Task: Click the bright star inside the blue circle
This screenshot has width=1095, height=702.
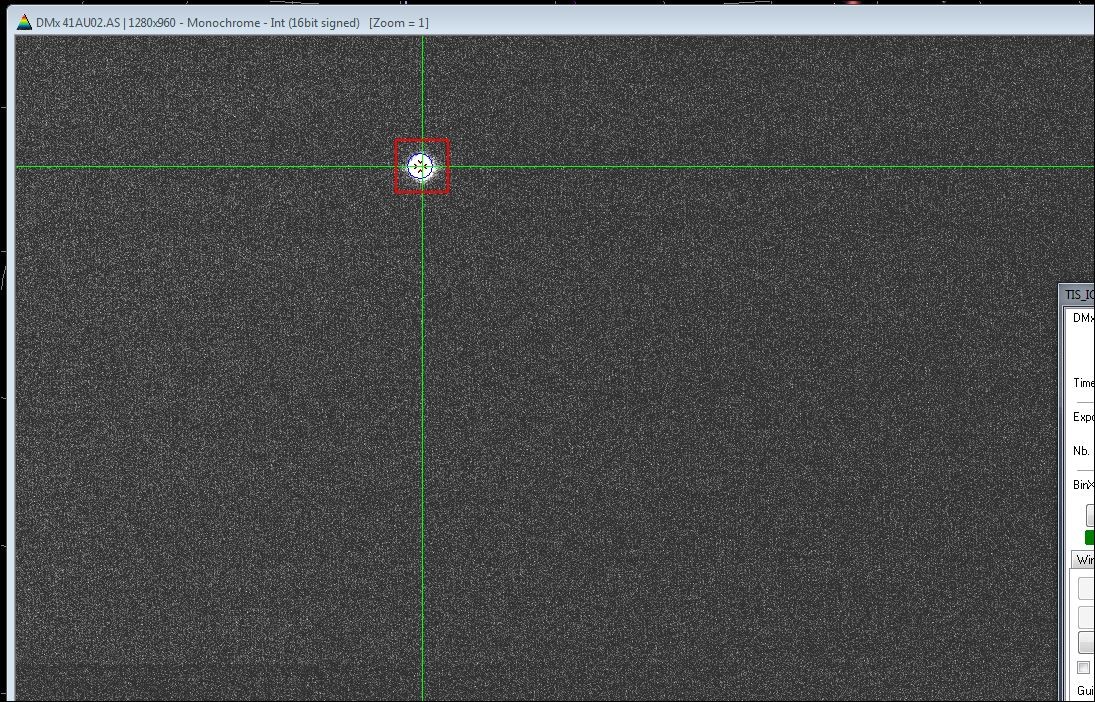Action: [421, 166]
